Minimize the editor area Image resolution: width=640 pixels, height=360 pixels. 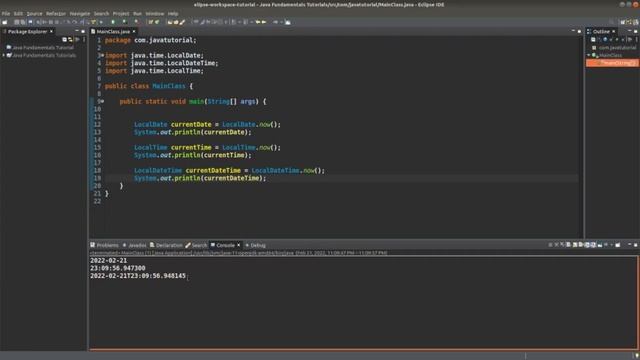point(573,31)
